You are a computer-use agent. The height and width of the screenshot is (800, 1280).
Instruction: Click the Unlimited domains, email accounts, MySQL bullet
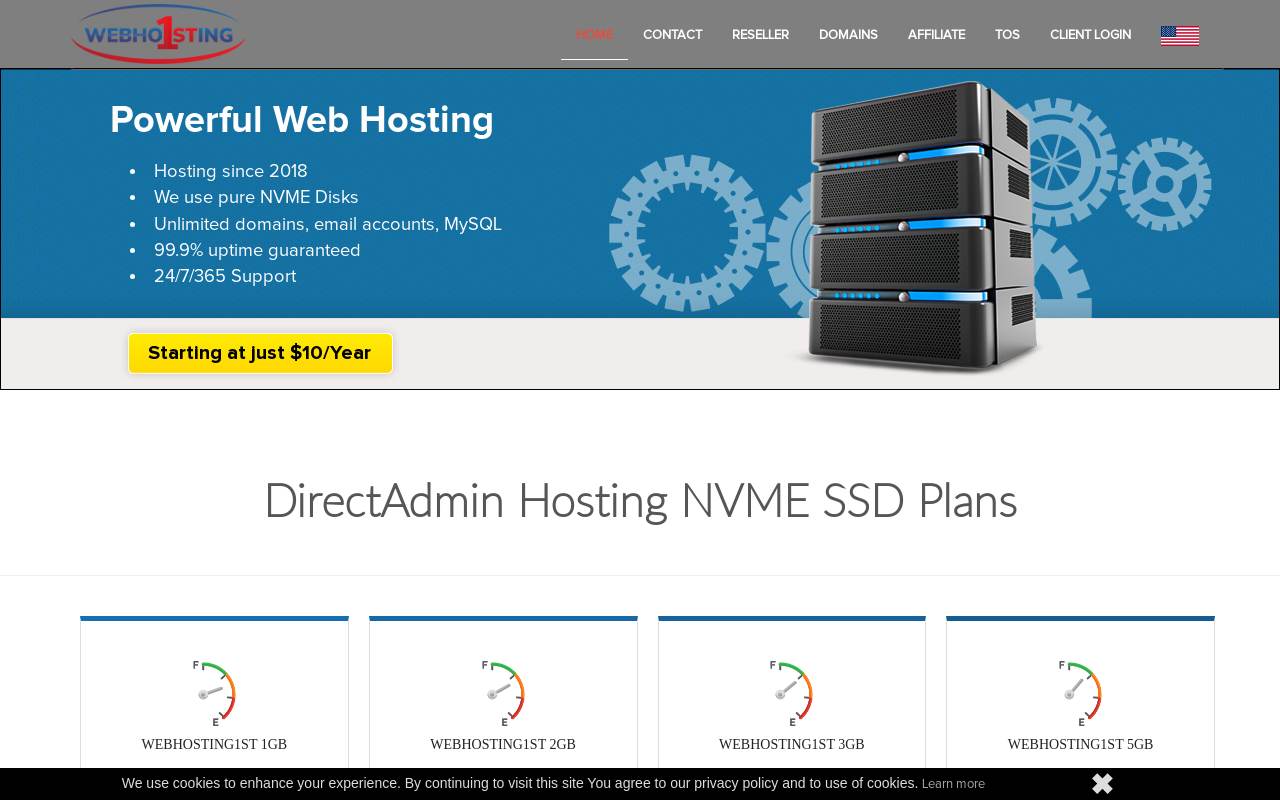(x=328, y=224)
